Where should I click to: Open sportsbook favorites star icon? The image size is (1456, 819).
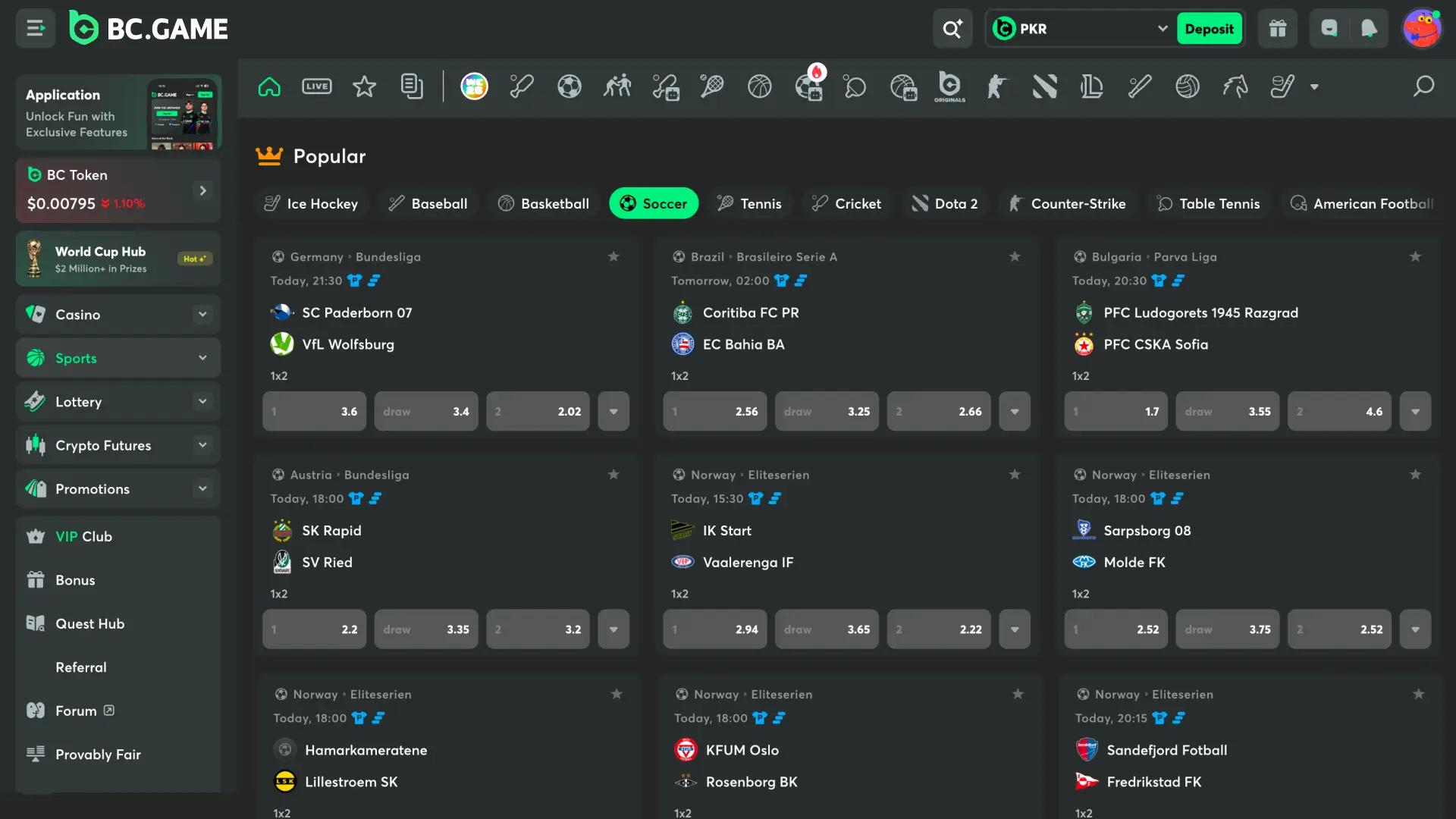pos(364,86)
